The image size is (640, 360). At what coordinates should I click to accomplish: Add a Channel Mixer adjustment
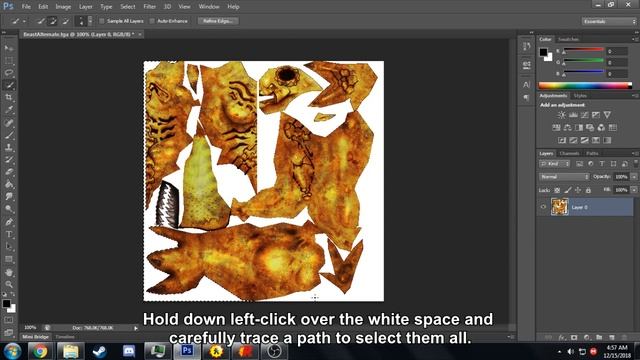point(601,128)
